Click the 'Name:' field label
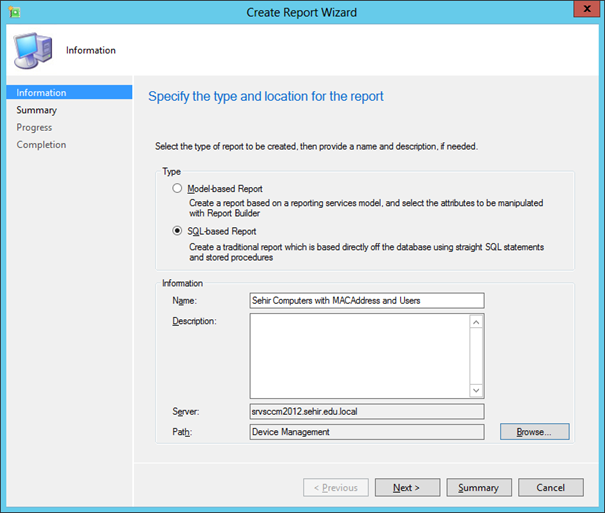This screenshot has width=605, height=513. tap(184, 300)
